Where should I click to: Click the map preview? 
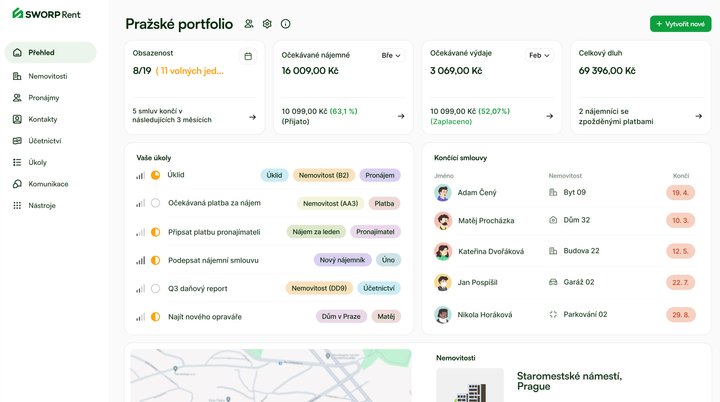tap(270, 375)
